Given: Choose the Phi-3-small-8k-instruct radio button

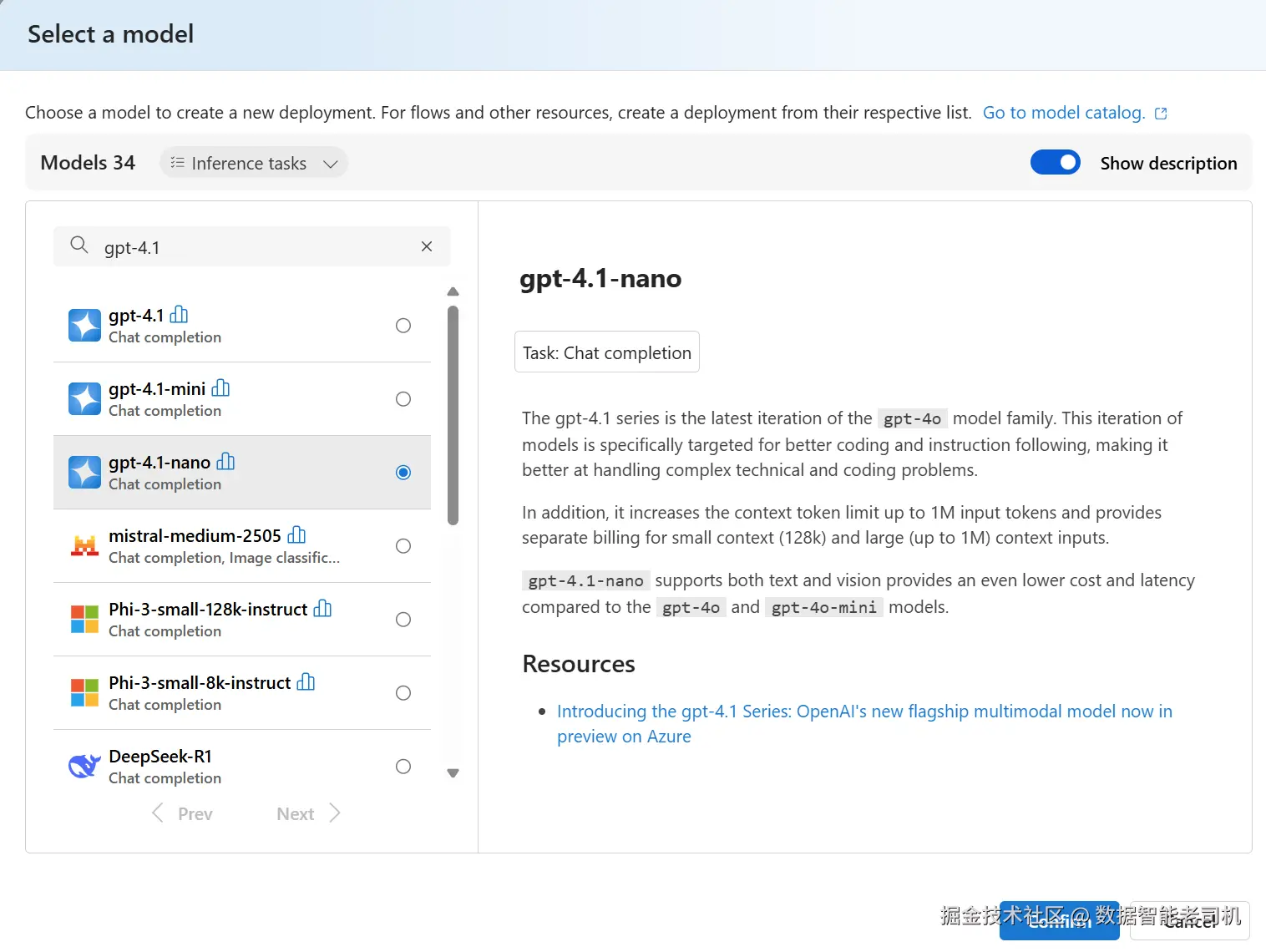Looking at the screenshot, I should point(403,693).
